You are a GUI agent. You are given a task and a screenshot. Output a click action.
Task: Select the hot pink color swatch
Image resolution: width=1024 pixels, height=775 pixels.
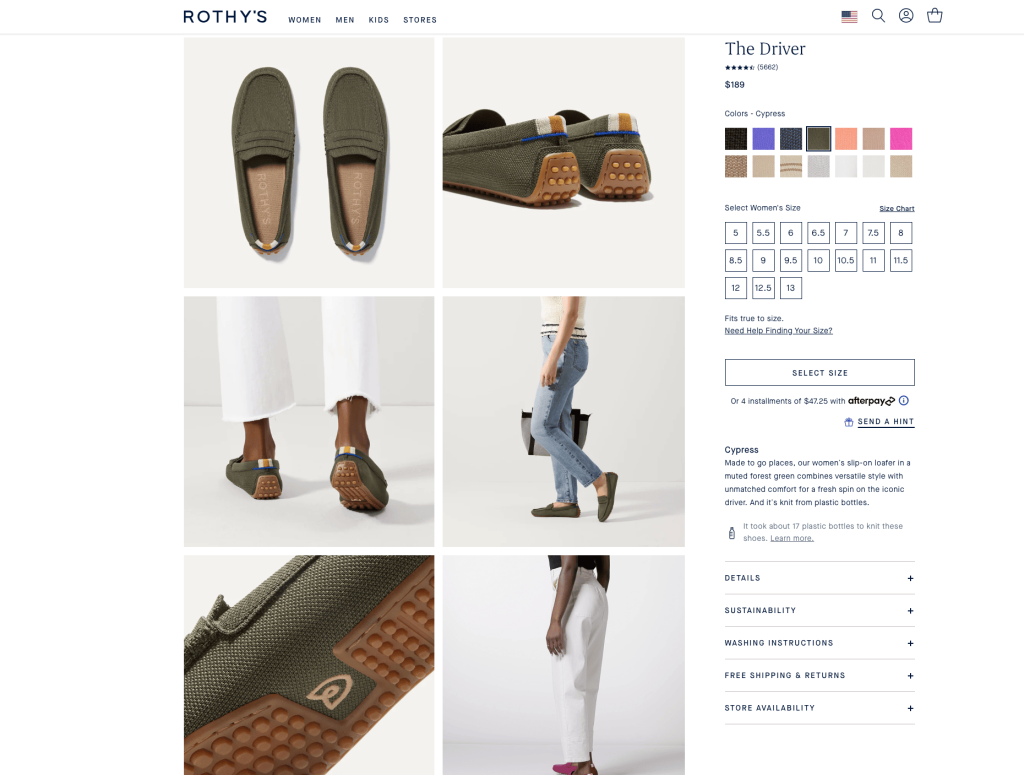[901, 139]
